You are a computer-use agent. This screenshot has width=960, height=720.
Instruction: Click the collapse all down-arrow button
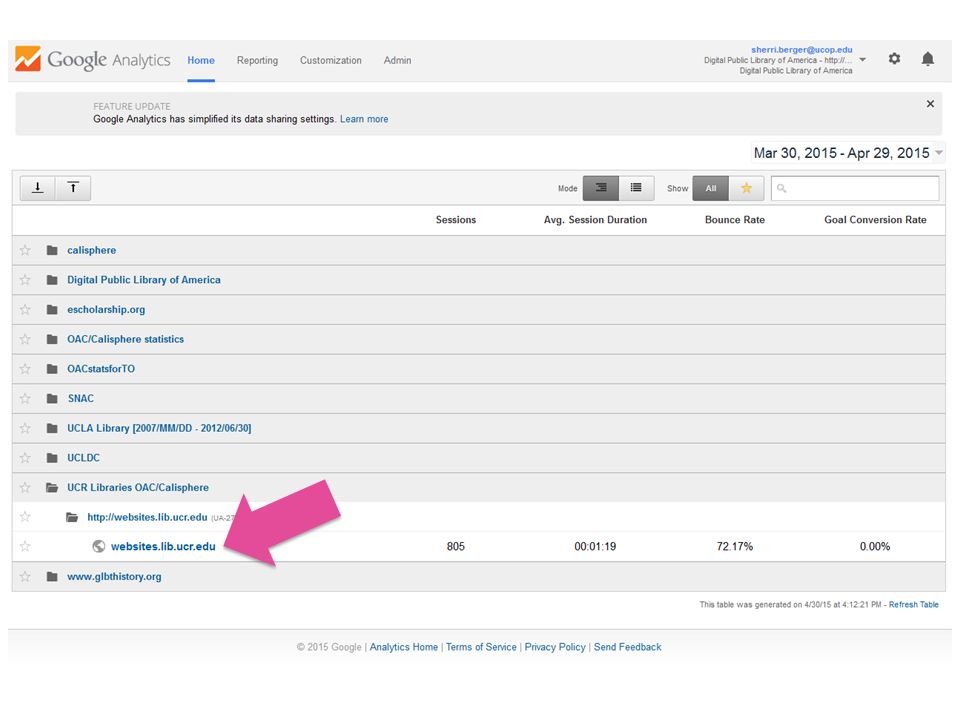click(x=38, y=188)
